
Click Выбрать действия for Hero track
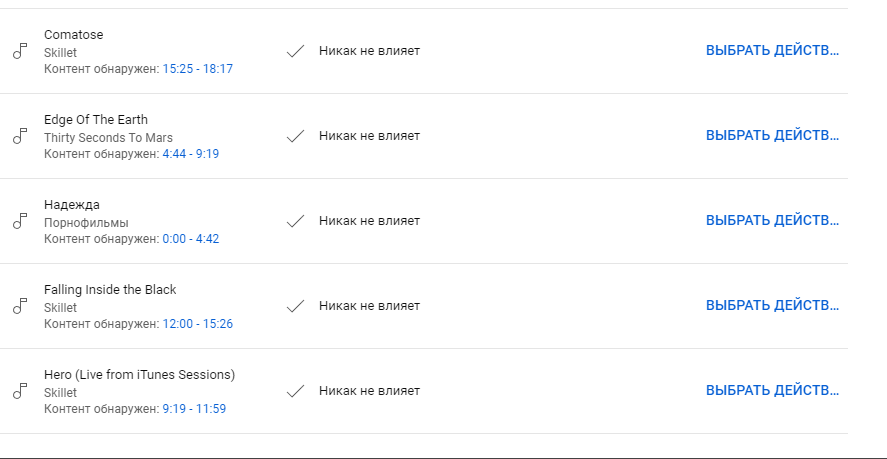click(x=772, y=391)
